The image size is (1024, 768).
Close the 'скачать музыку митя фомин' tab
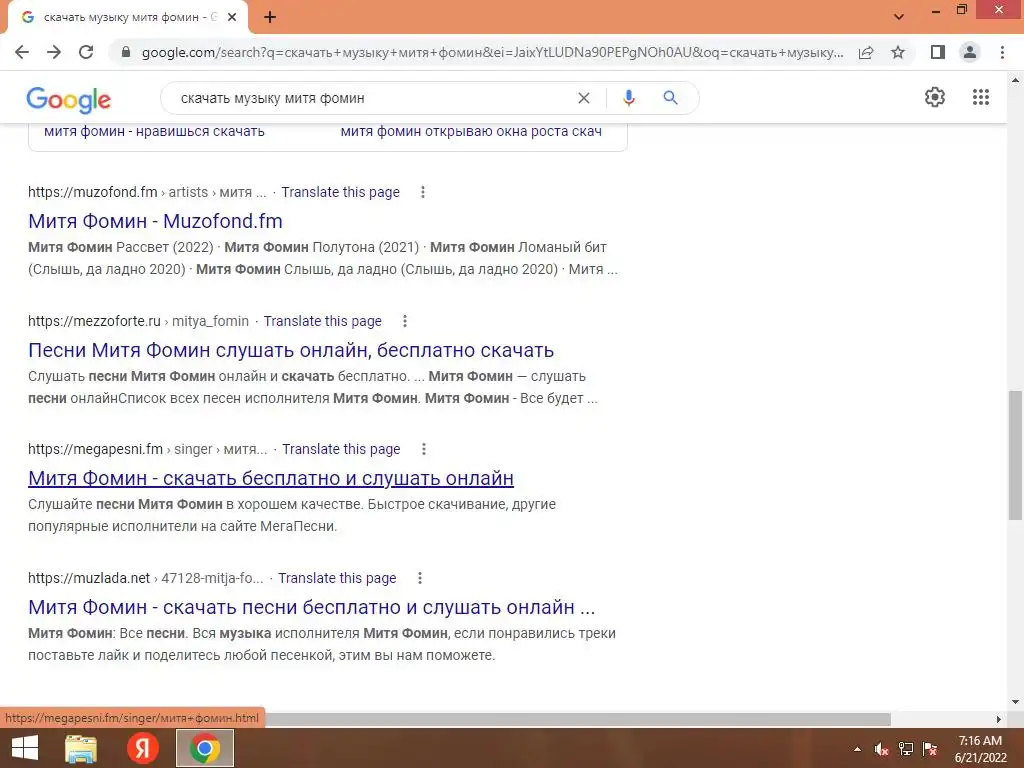(x=232, y=18)
